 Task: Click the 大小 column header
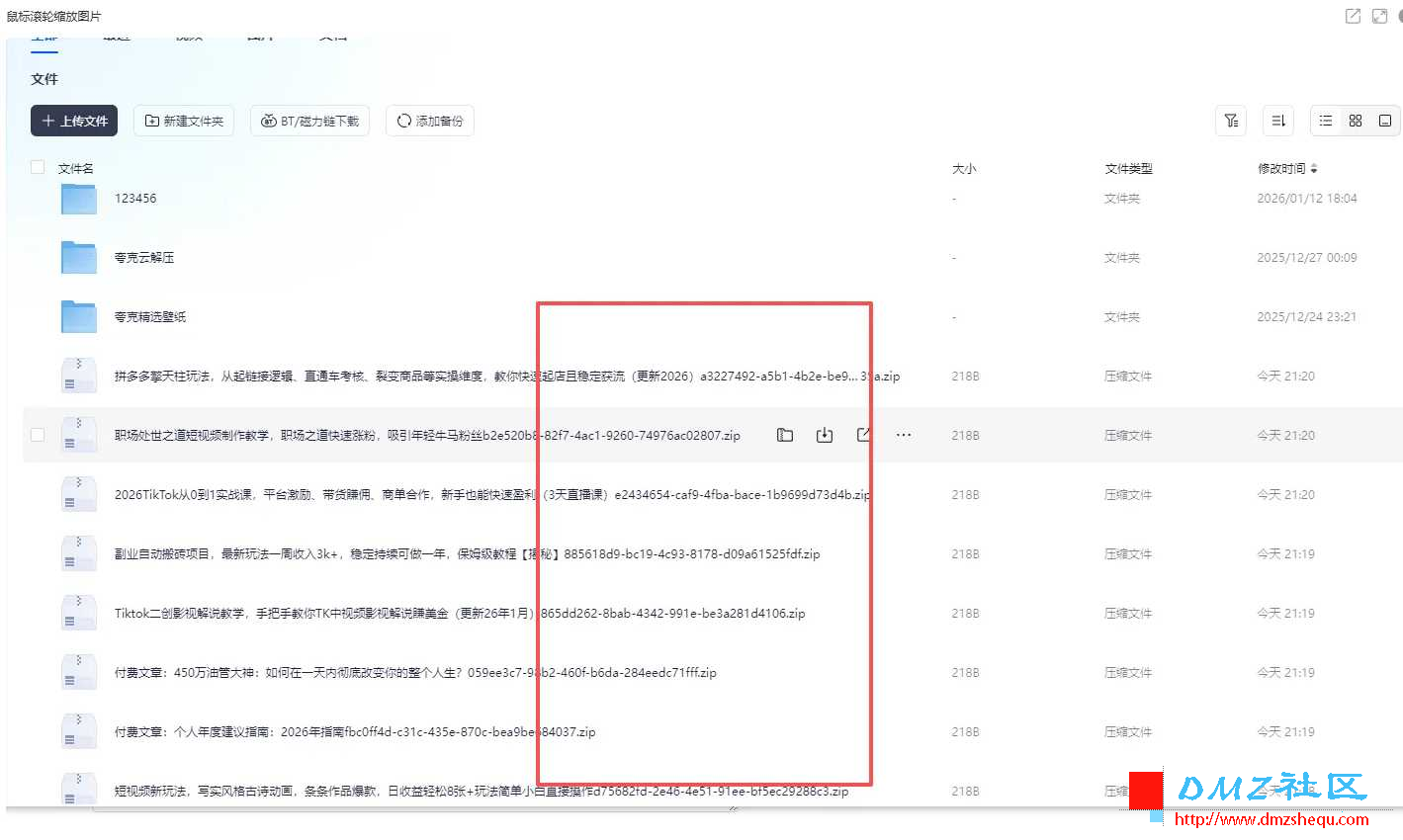coord(963,169)
